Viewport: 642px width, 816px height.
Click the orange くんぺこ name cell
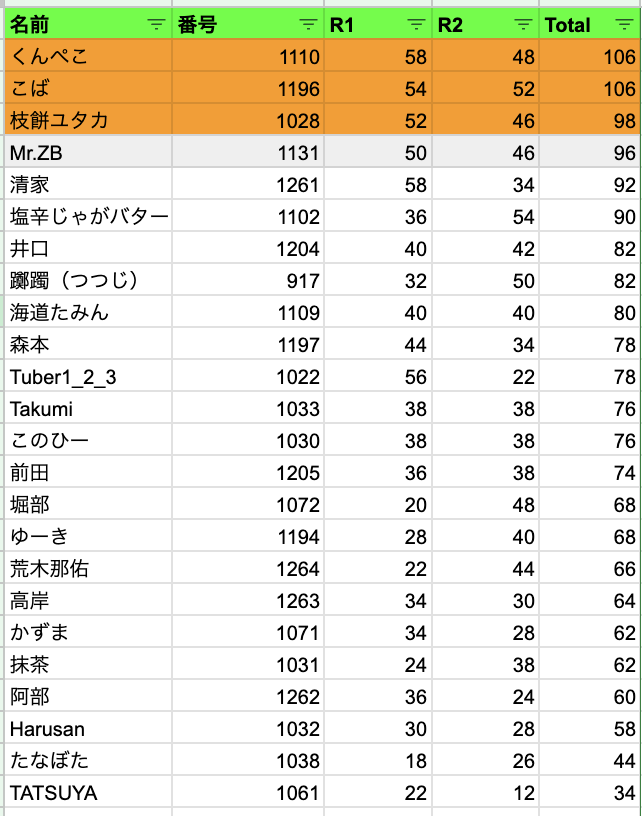[x=88, y=57]
